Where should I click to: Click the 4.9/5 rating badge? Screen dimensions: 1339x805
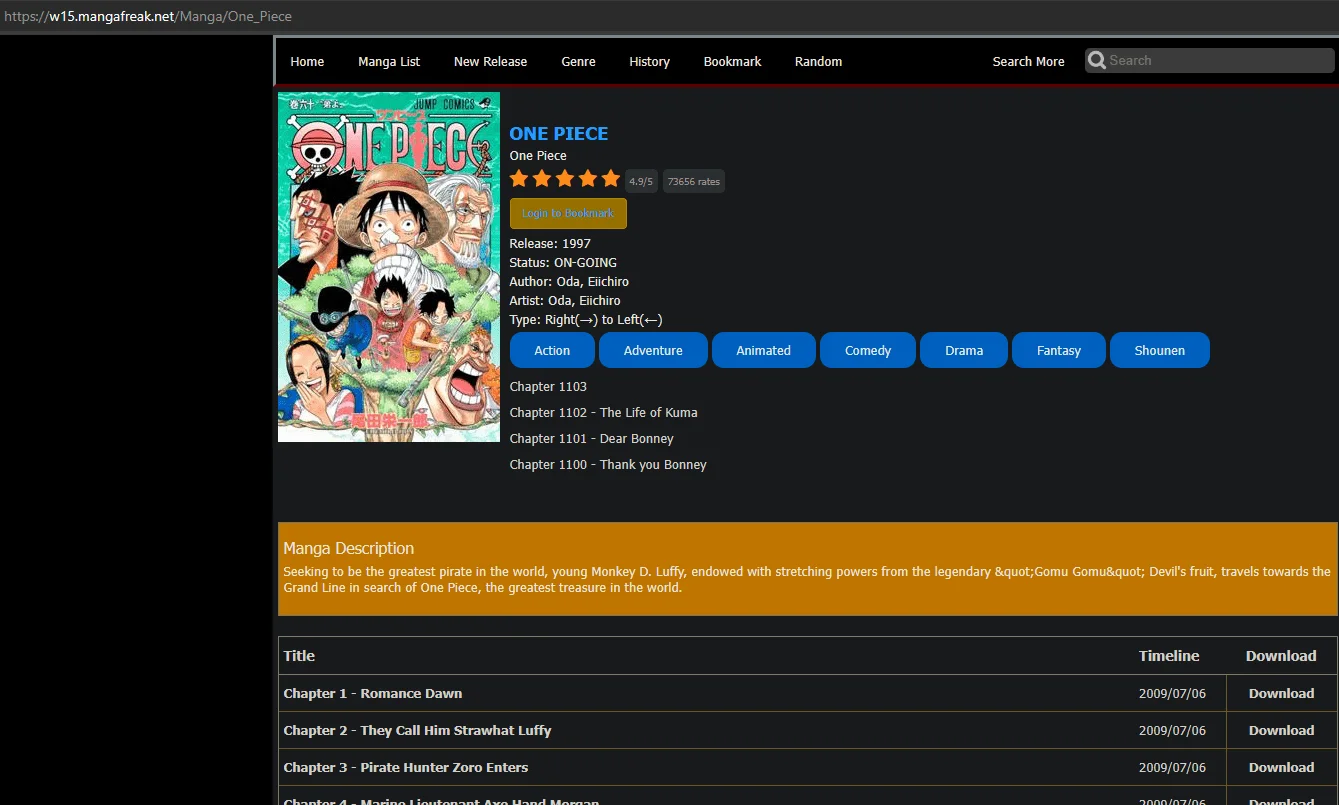click(x=641, y=181)
